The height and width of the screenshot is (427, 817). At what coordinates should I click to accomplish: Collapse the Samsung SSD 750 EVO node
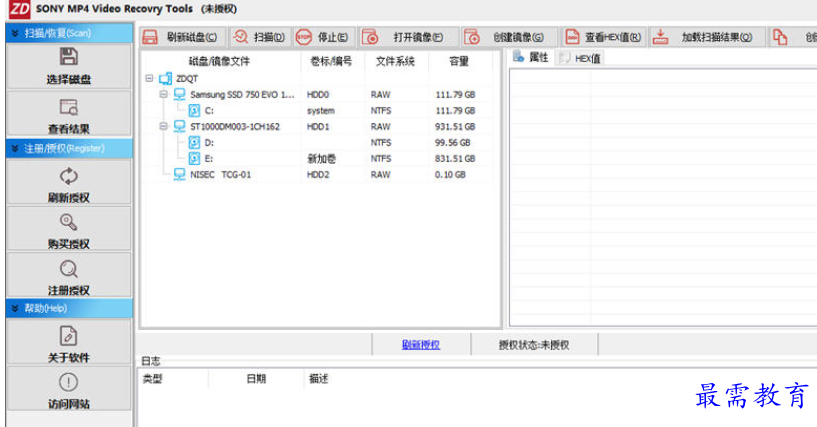point(164,94)
